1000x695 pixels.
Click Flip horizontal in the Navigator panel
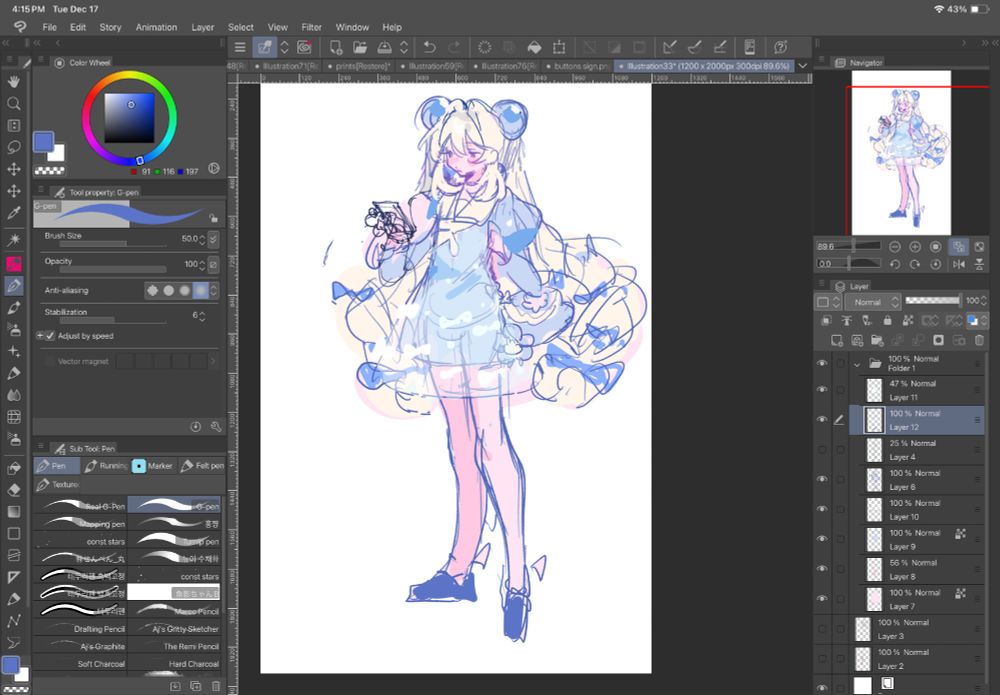coord(959,264)
